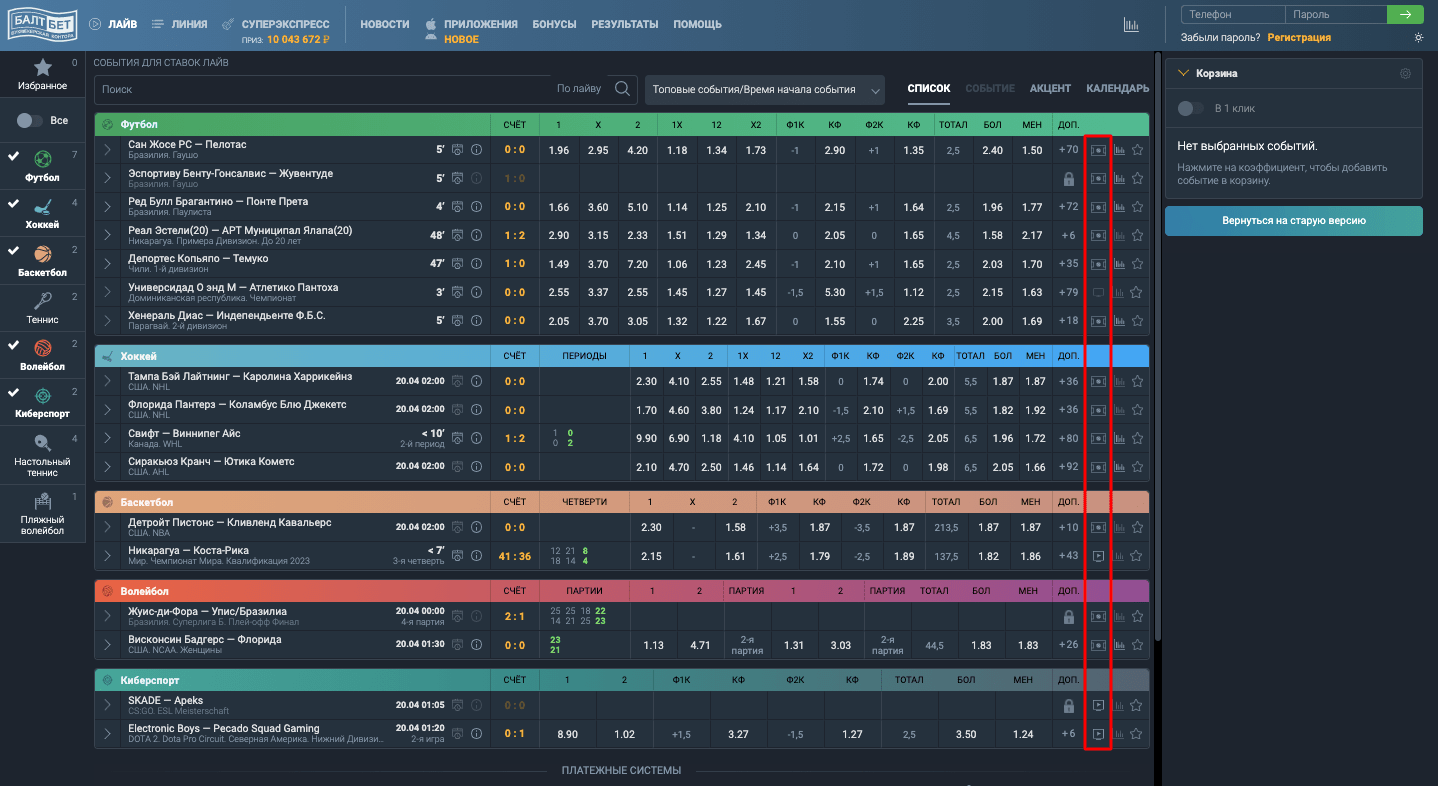1438x786 pixels.
Task: Enable В 1 клик toggle
Action: coord(1191,108)
